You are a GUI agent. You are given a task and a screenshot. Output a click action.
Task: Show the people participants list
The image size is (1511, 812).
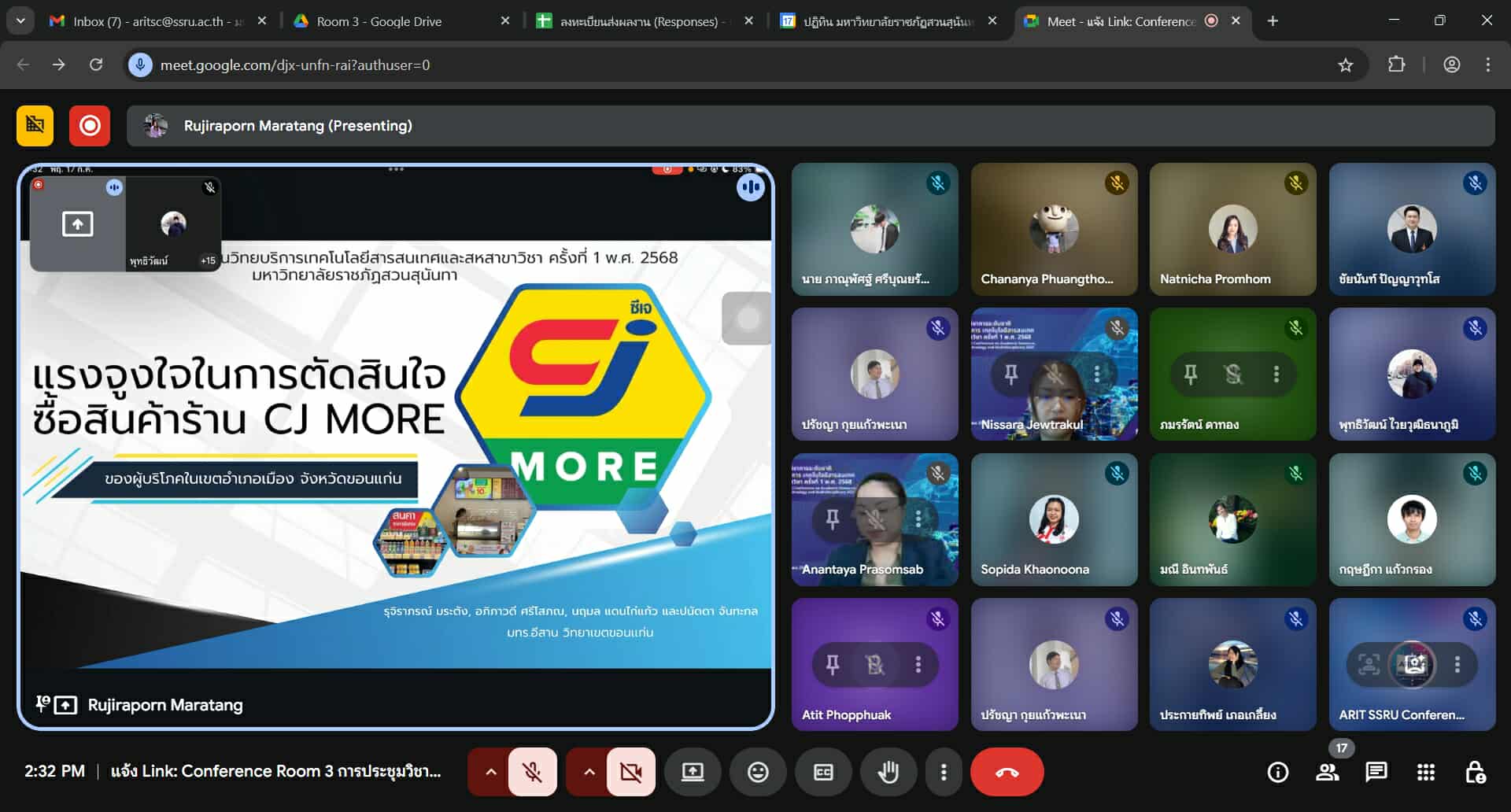click(1328, 772)
